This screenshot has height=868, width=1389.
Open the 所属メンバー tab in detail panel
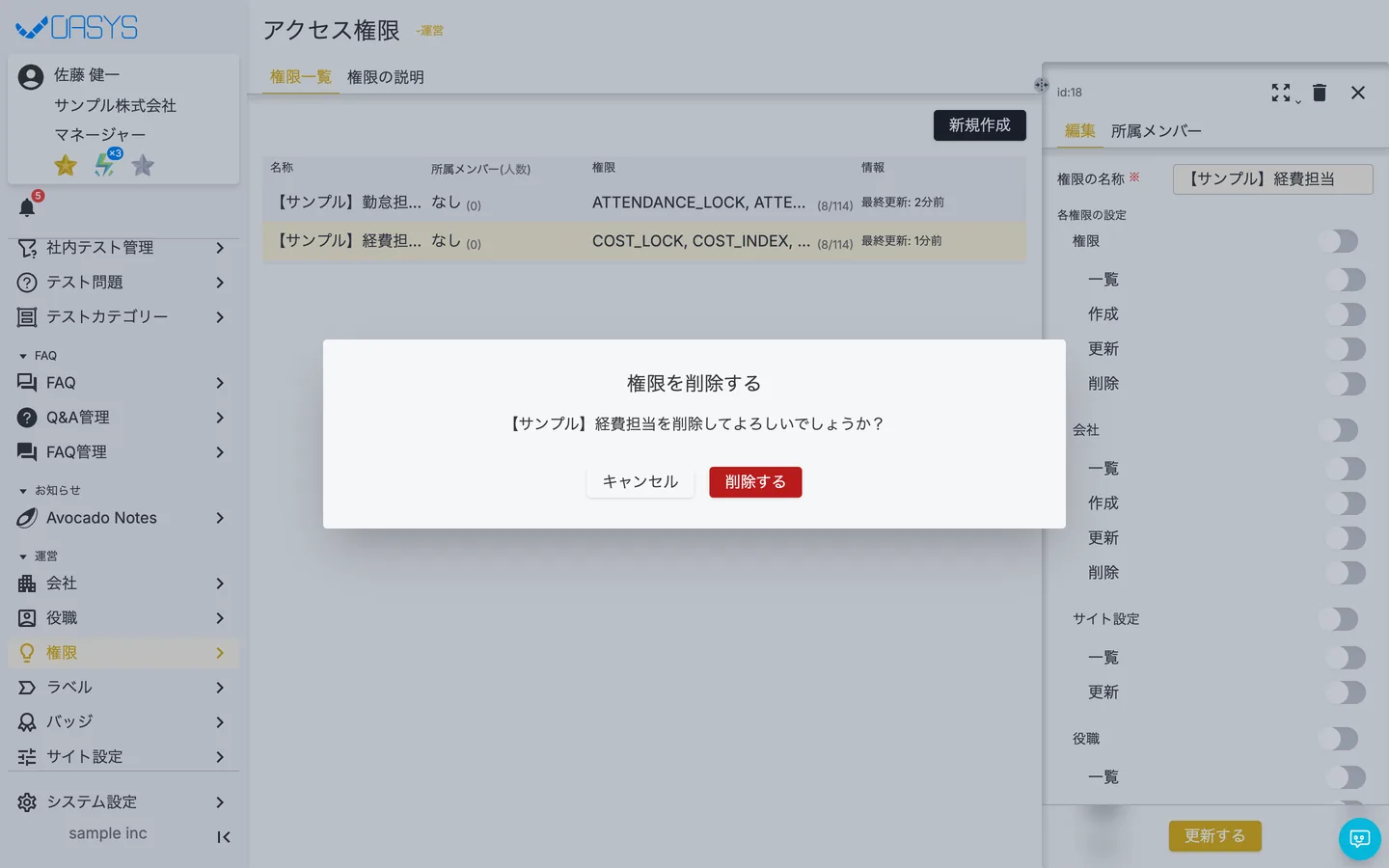click(1157, 131)
